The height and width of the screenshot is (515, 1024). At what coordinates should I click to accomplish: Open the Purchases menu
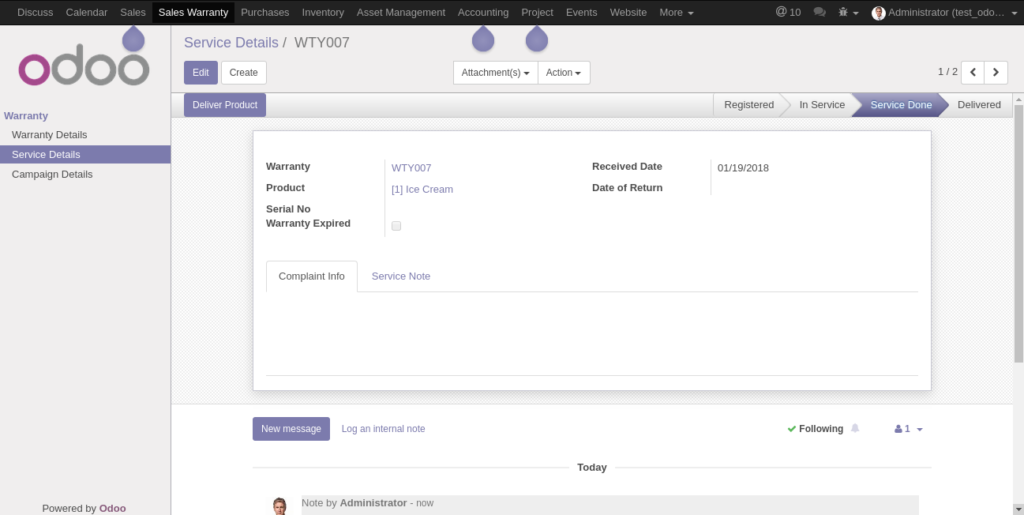click(x=265, y=12)
